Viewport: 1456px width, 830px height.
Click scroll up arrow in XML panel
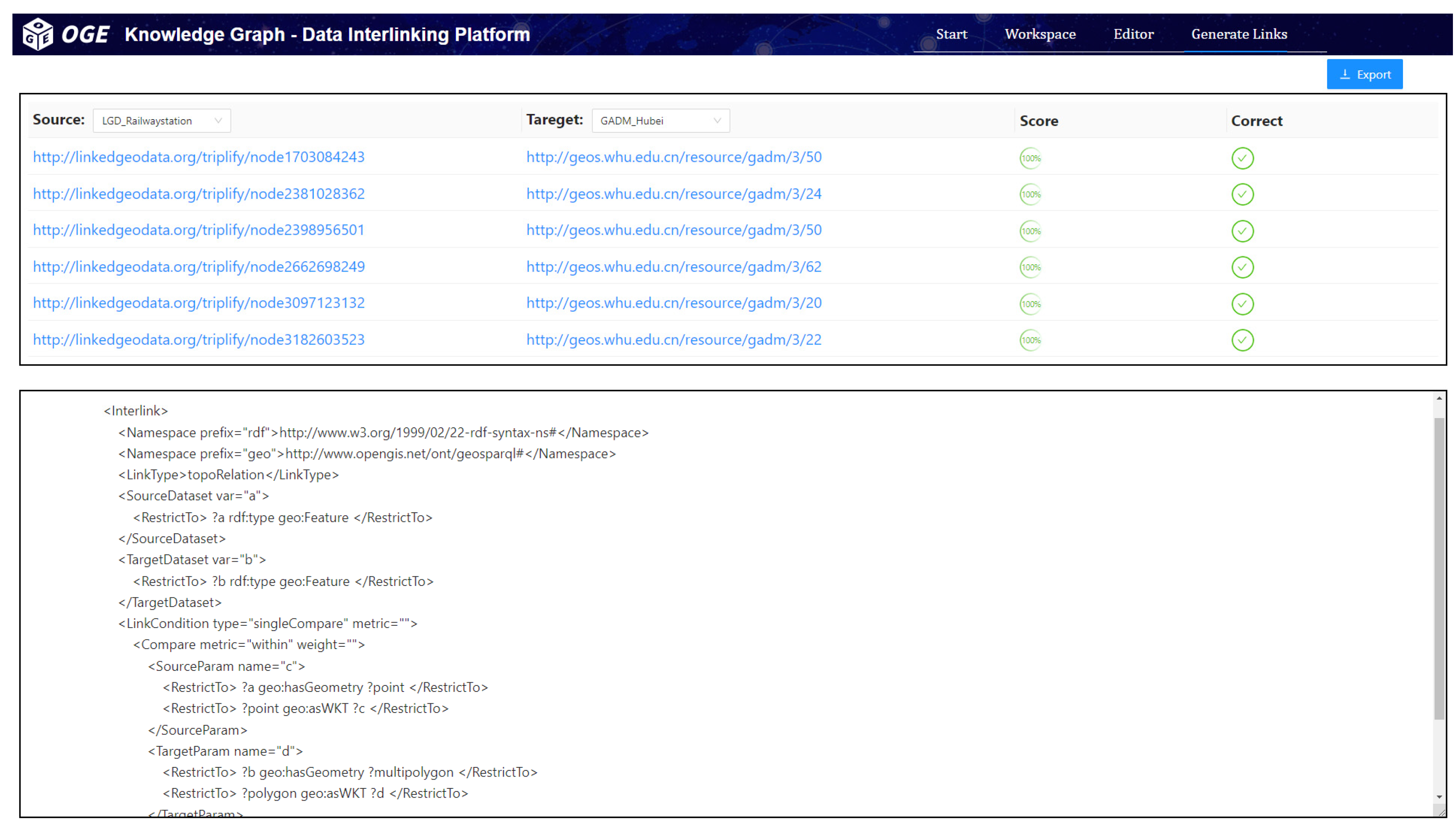click(x=1439, y=399)
